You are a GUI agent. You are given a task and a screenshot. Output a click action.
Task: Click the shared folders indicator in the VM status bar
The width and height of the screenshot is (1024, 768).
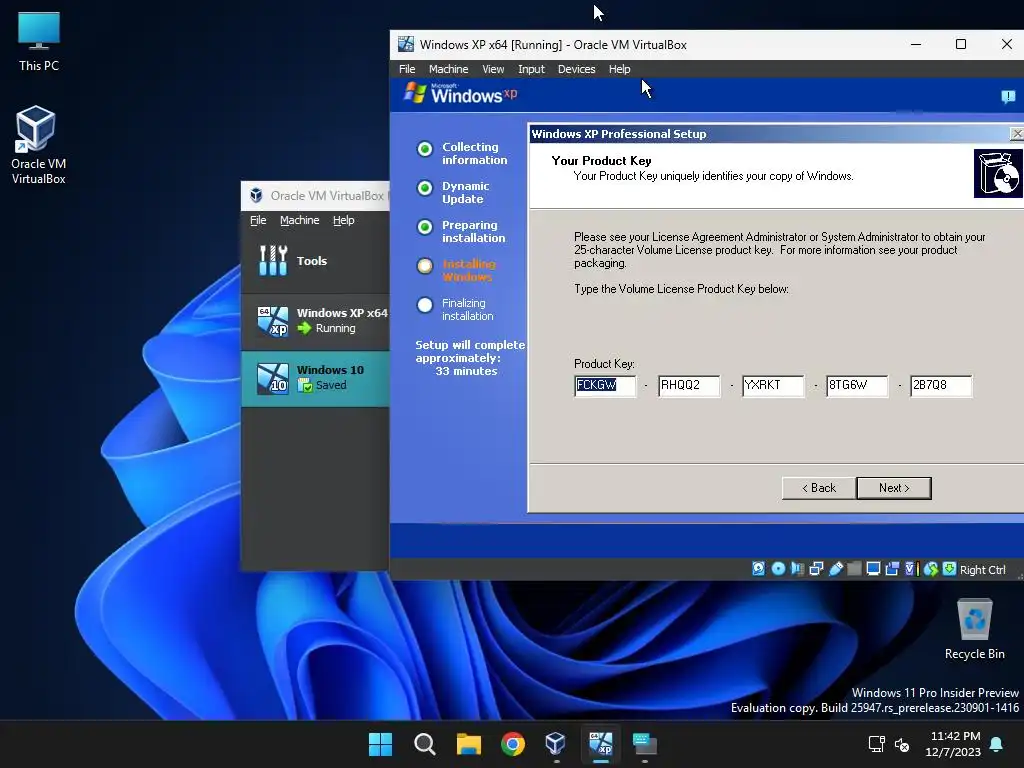854,569
